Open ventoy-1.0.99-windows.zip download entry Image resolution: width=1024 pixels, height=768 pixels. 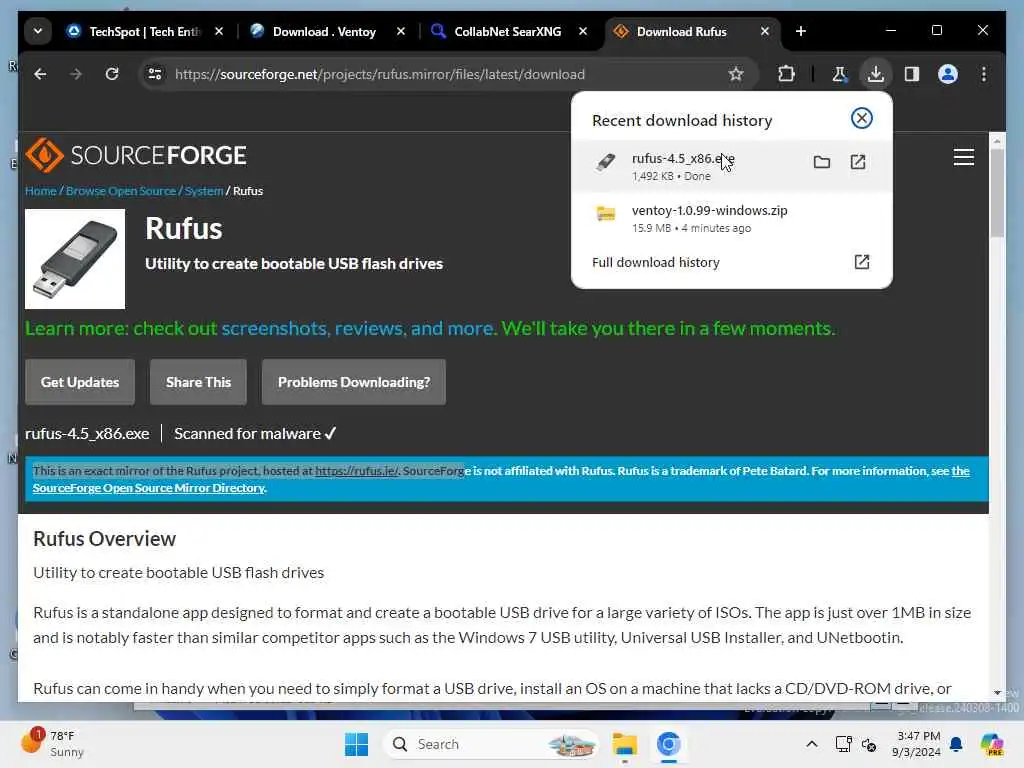tap(731, 218)
